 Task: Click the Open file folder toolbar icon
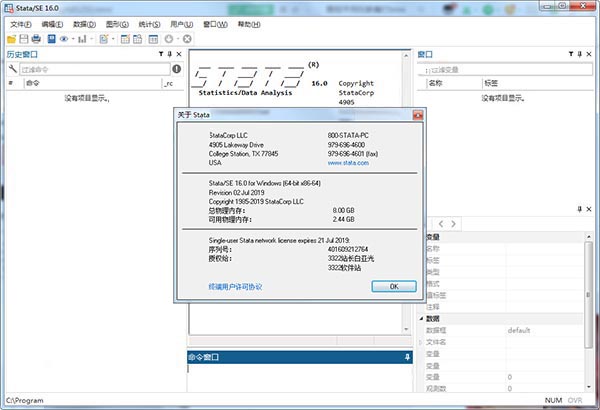pyautogui.click(x=10, y=38)
